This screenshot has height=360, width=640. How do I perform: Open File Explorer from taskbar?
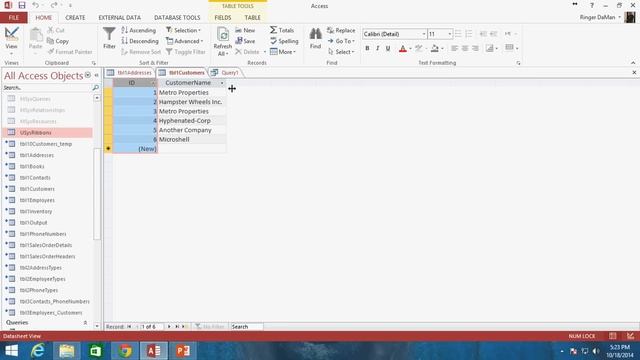[67, 351]
